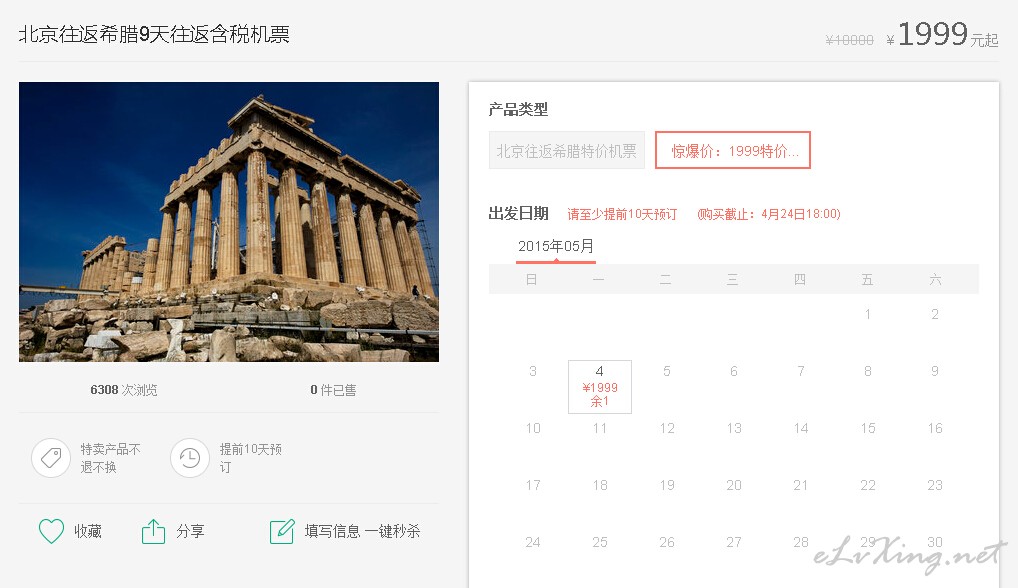Click the 五 weekday header

pos(867,280)
